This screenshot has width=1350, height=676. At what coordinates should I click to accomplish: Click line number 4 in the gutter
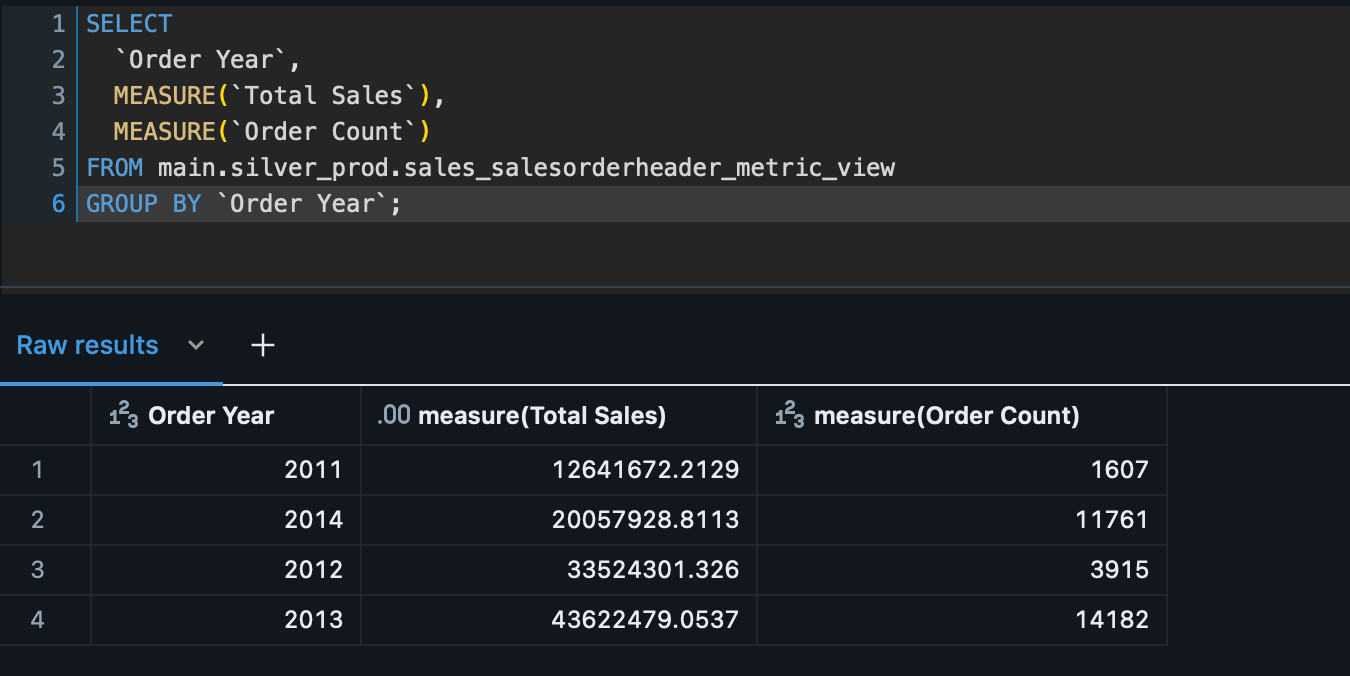pos(58,132)
